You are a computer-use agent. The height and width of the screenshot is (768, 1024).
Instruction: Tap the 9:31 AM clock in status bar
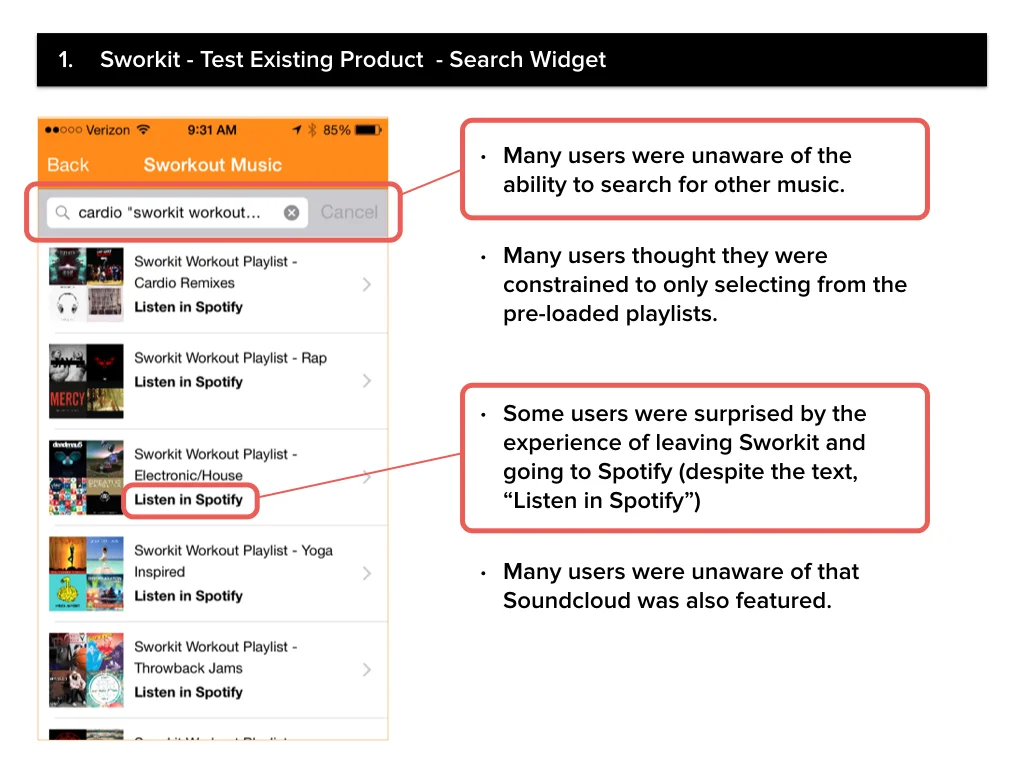[212, 129]
